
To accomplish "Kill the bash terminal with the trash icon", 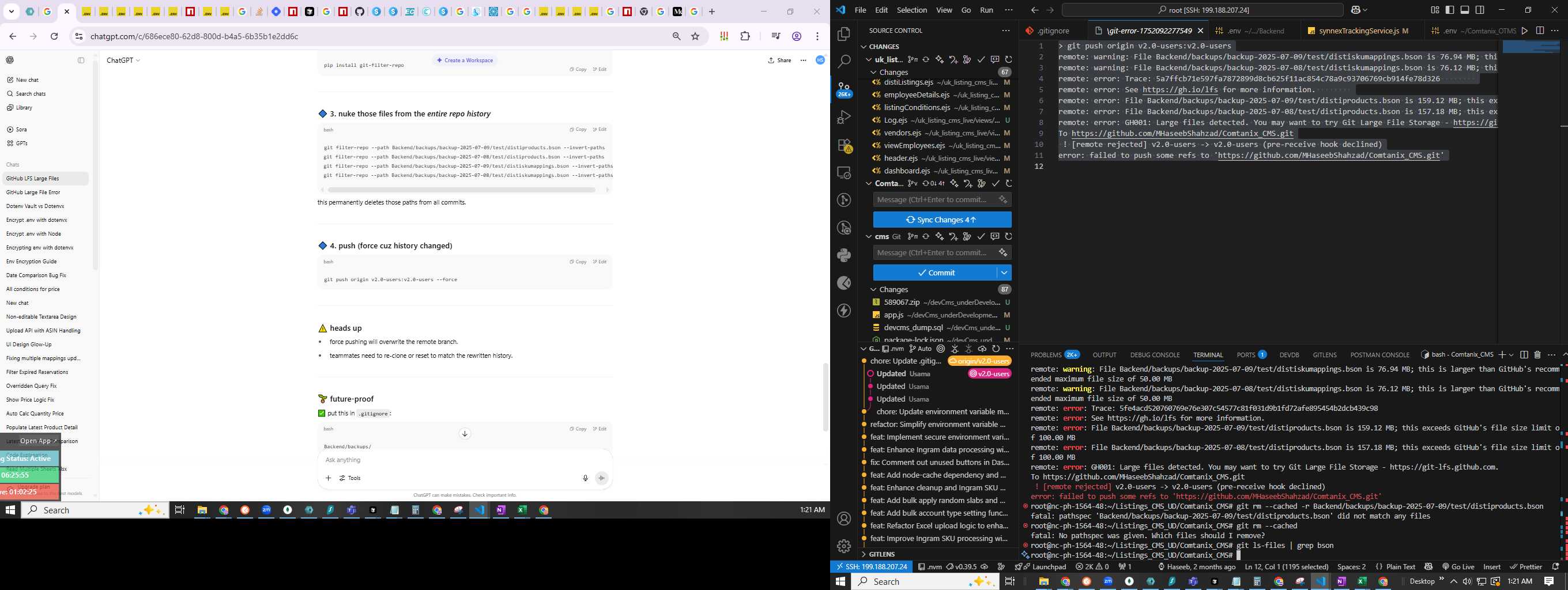I will [1537, 354].
